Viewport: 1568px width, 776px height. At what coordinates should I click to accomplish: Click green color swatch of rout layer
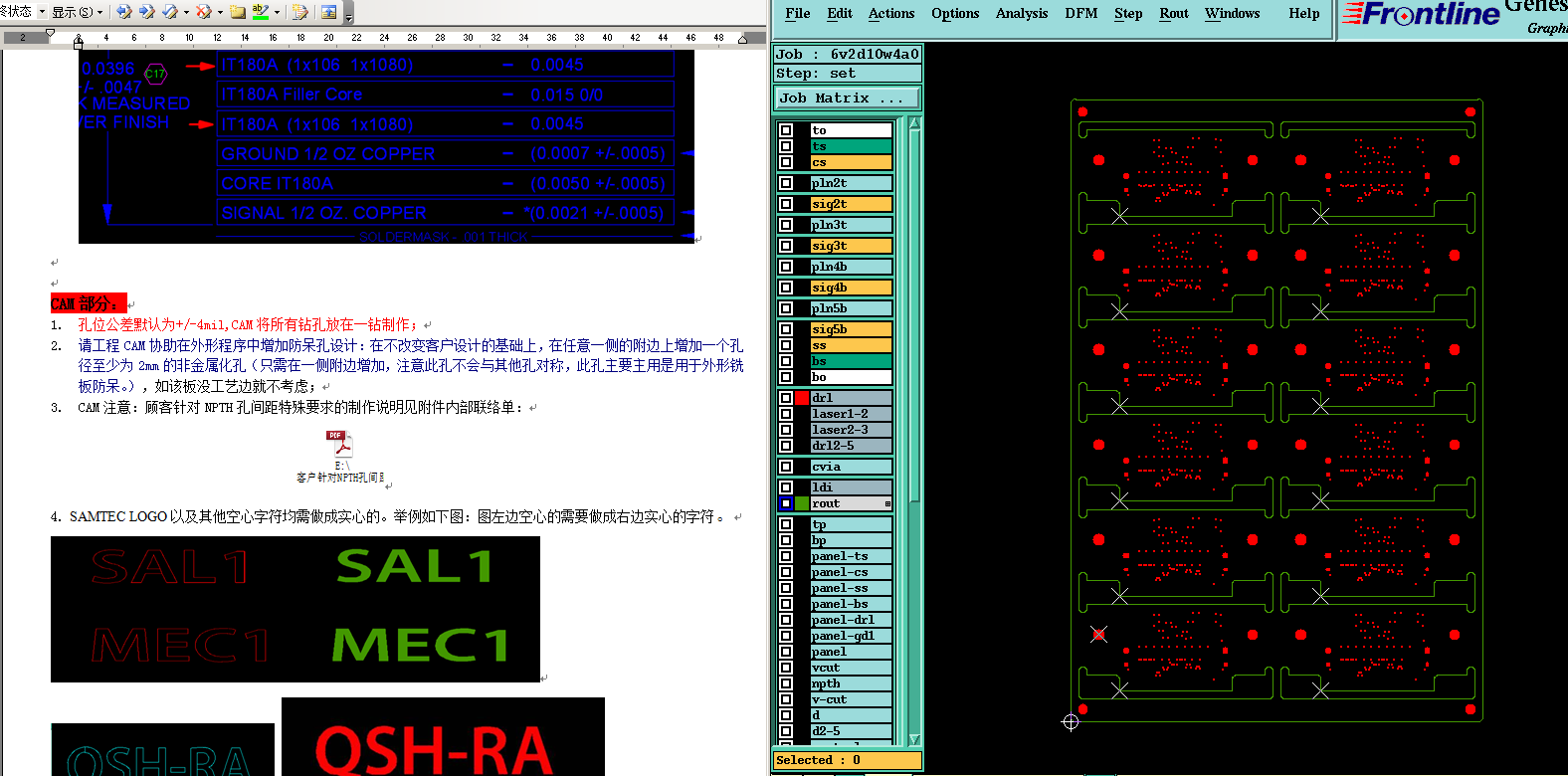click(802, 503)
